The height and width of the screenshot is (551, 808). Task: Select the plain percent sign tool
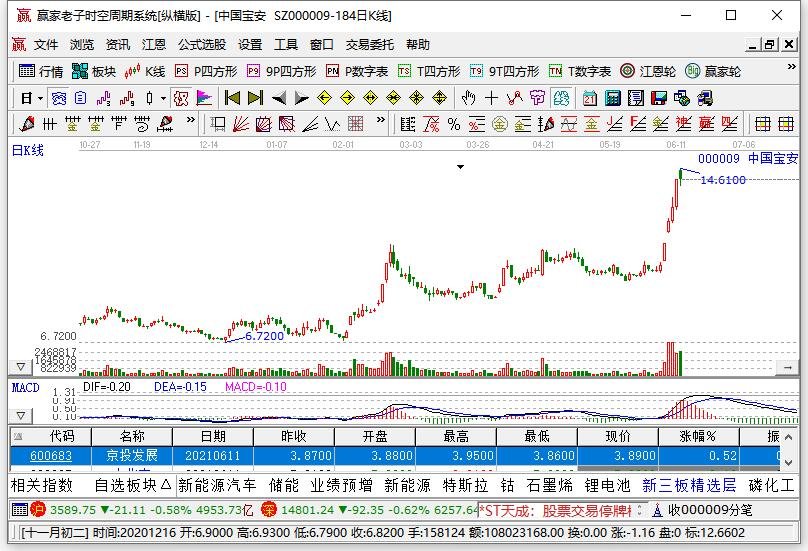(x=453, y=124)
